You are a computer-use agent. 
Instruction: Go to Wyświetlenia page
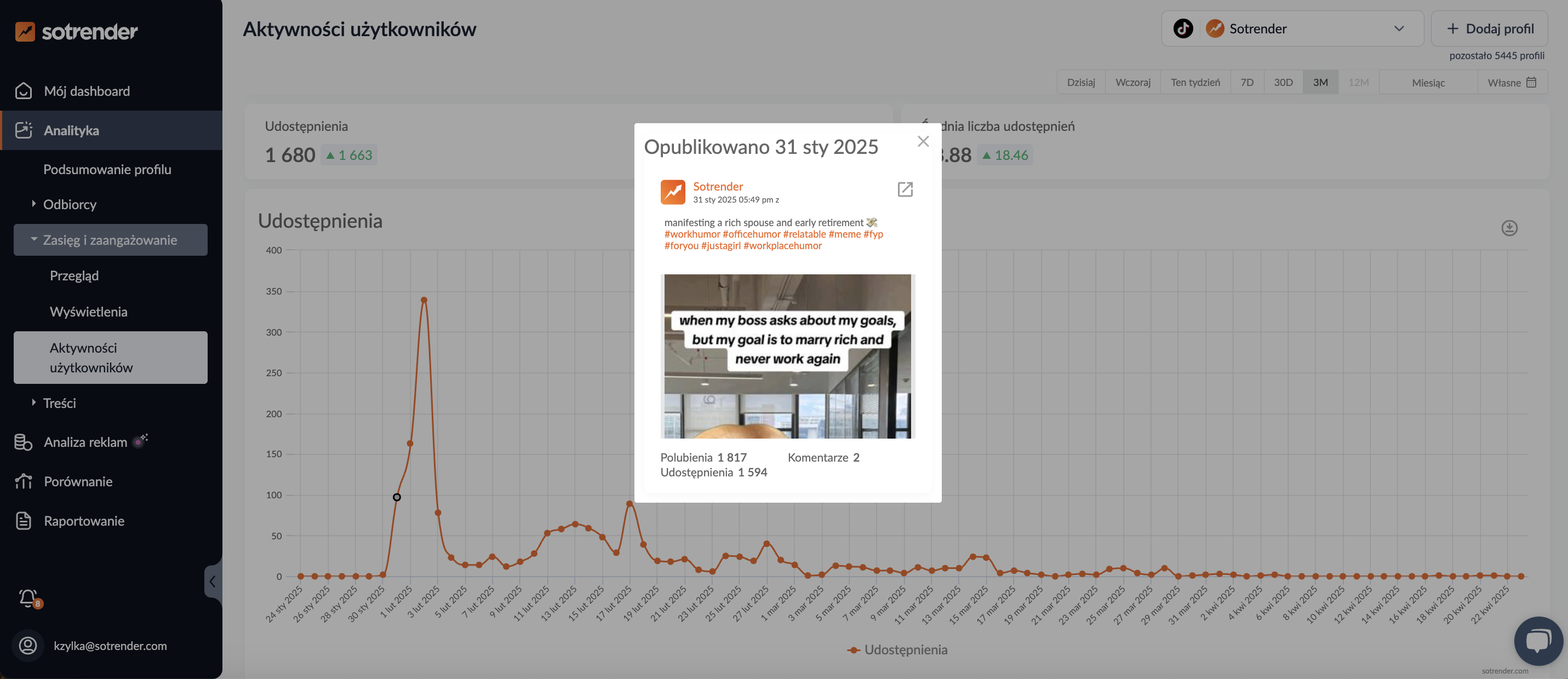(88, 312)
